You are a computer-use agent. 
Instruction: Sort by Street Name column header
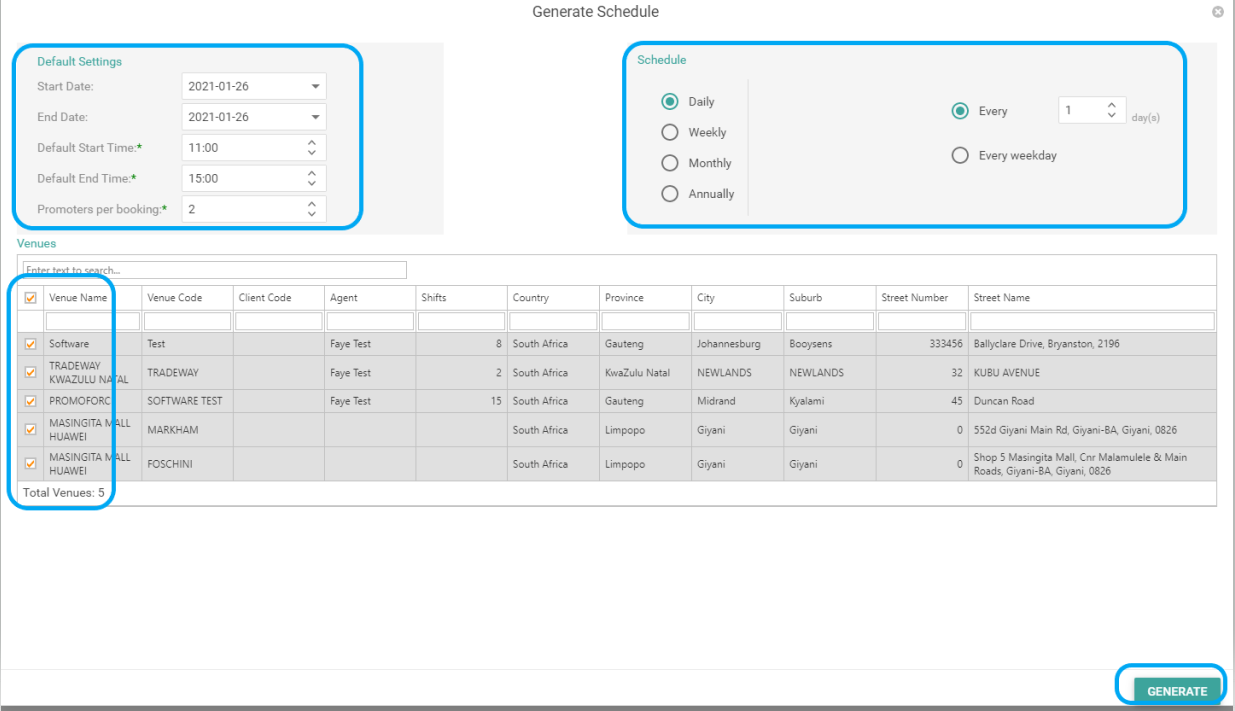click(x=1092, y=298)
